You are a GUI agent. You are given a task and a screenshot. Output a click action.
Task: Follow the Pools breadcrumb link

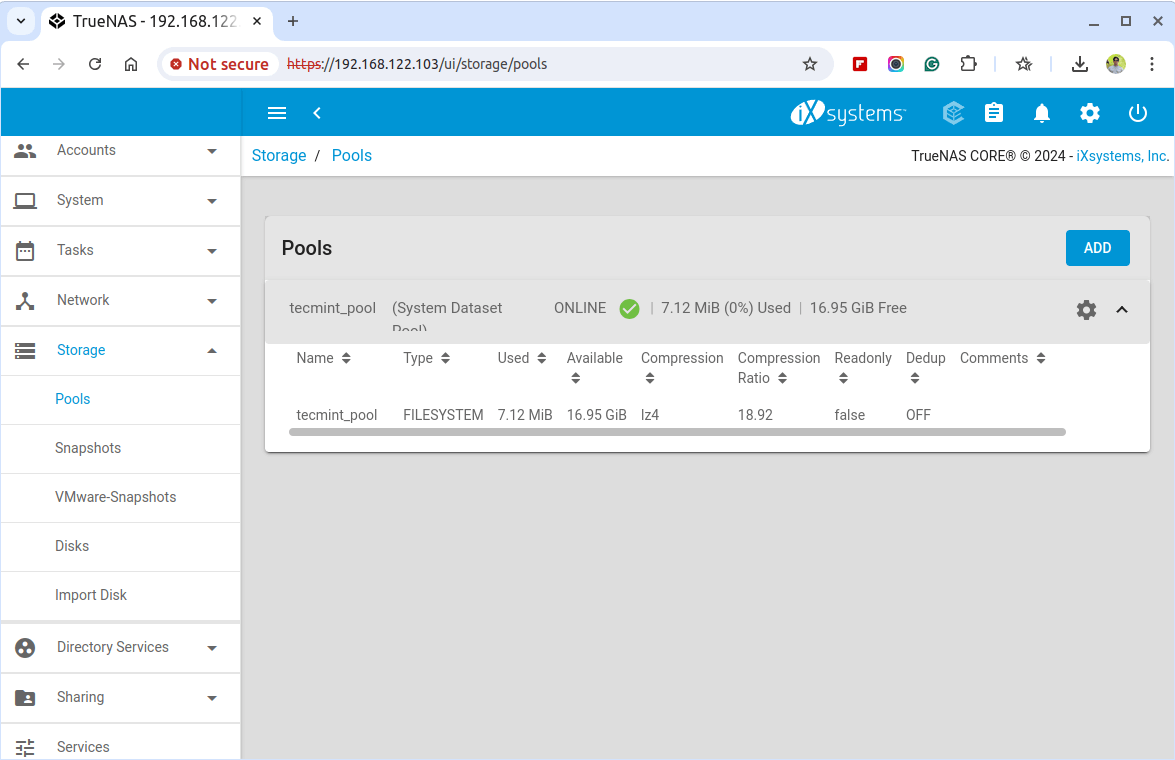(351, 155)
